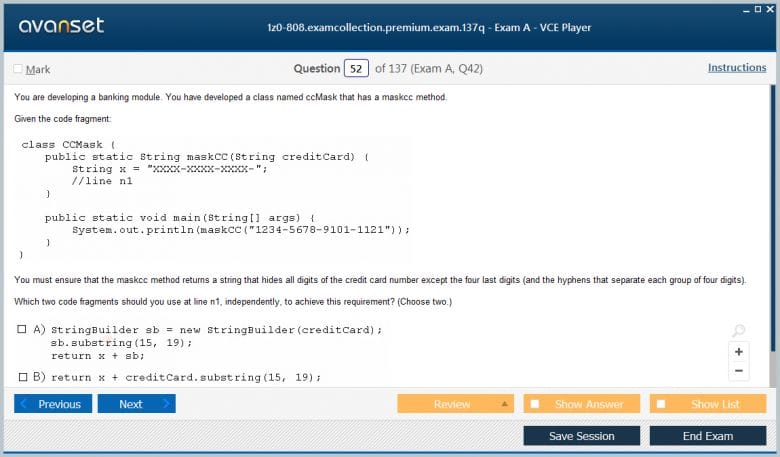Click the 'Given the code fragment:' text
This screenshot has width=780, height=457.
[x=63, y=119]
